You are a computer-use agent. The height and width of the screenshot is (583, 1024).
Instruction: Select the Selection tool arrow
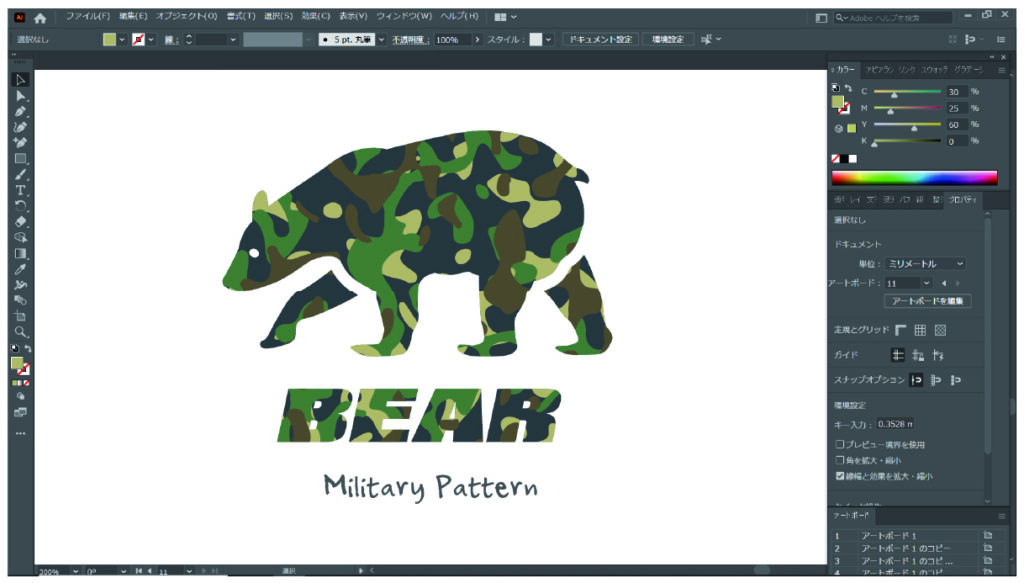20,80
